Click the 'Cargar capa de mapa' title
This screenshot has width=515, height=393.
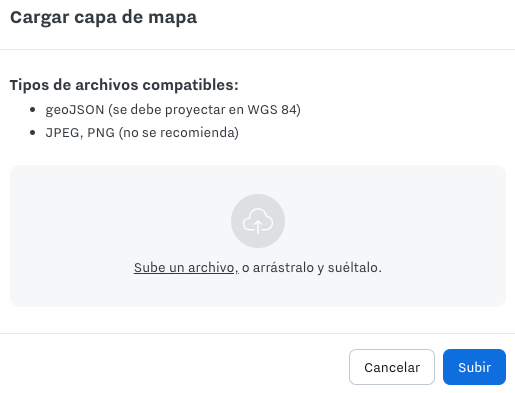tap(103, 17)
